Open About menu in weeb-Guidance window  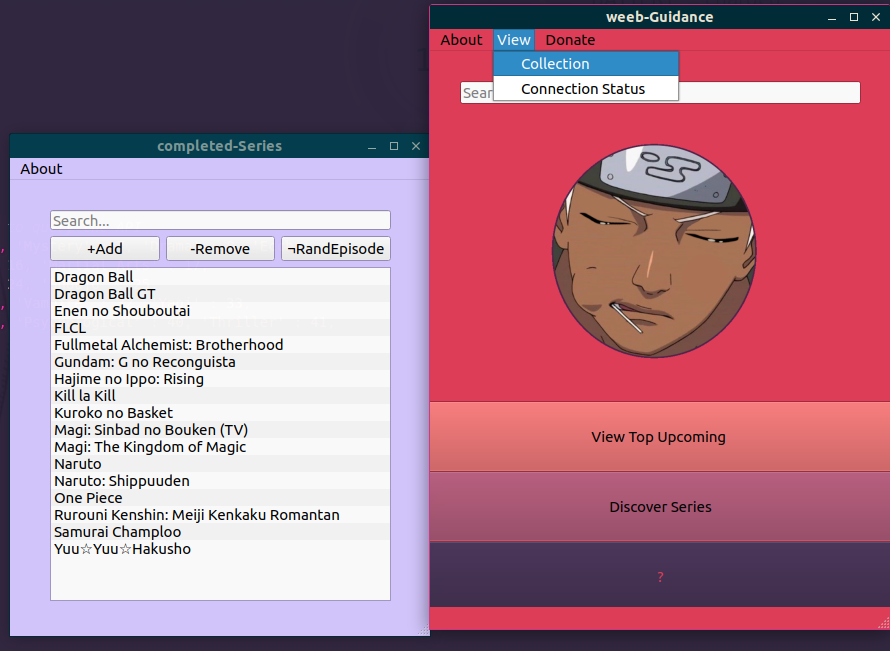point(461,40)
